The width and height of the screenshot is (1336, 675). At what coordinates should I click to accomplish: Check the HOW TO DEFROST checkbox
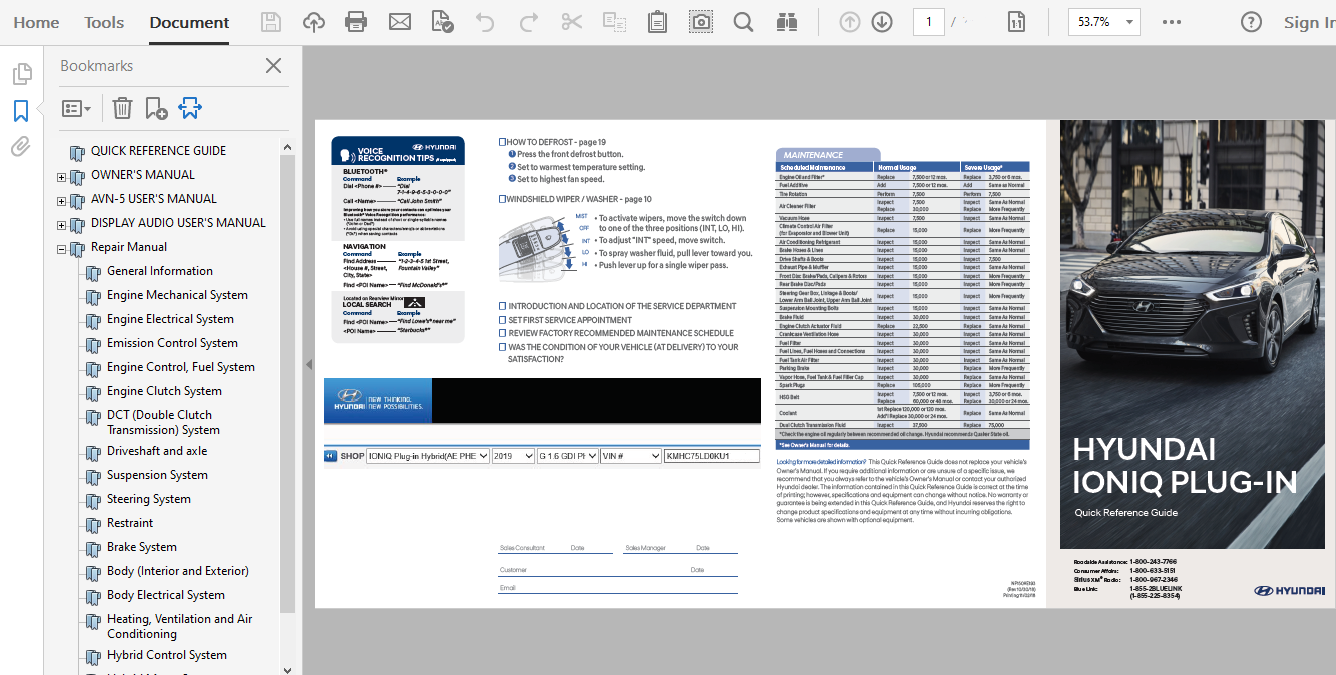503,142
